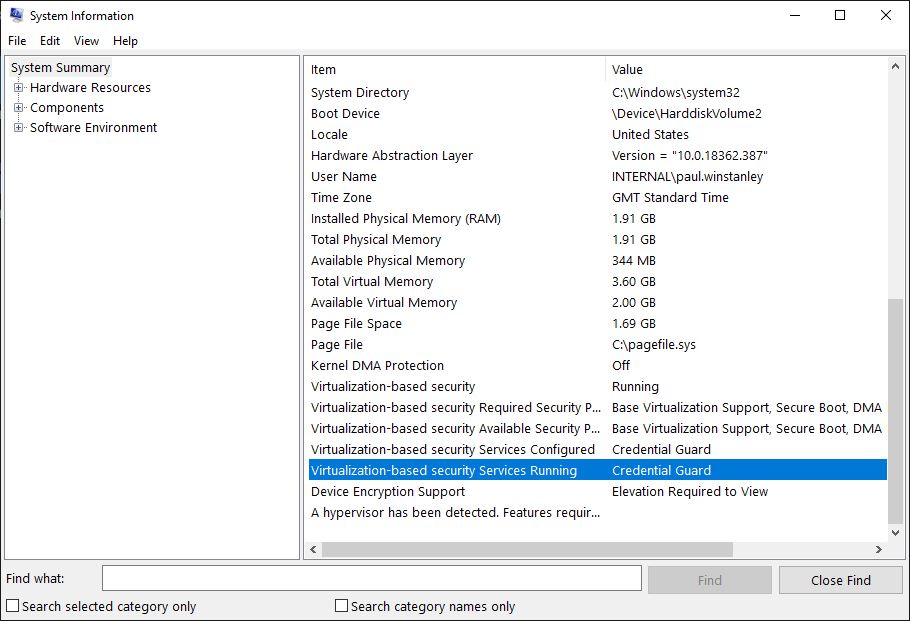Image resolution: width=910 pixels, height=621 pixels.
Task: Open the Help menu
Action: (125, 40)
